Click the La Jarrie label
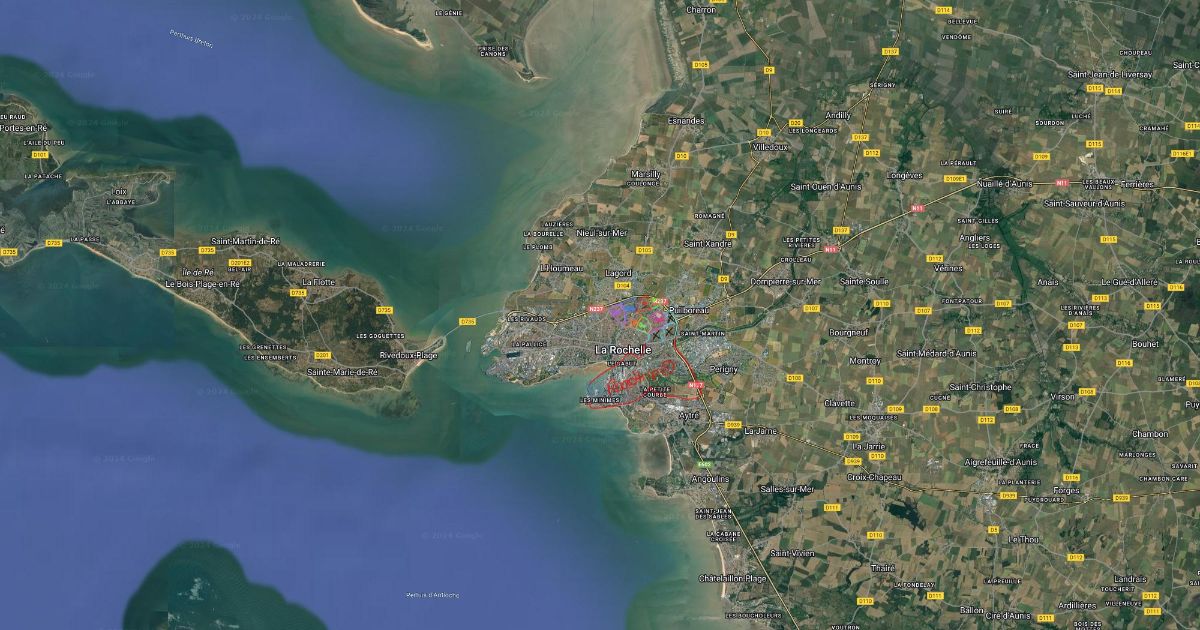This screenshot has width=1200, height=630. pos(869,445)
